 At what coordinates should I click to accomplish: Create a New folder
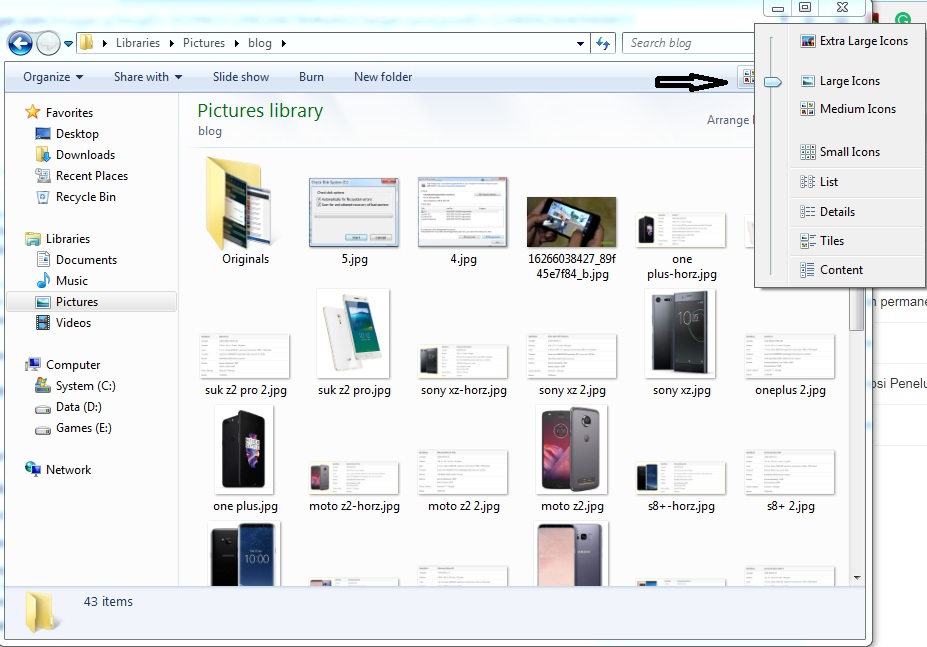(x=382, y=77)
